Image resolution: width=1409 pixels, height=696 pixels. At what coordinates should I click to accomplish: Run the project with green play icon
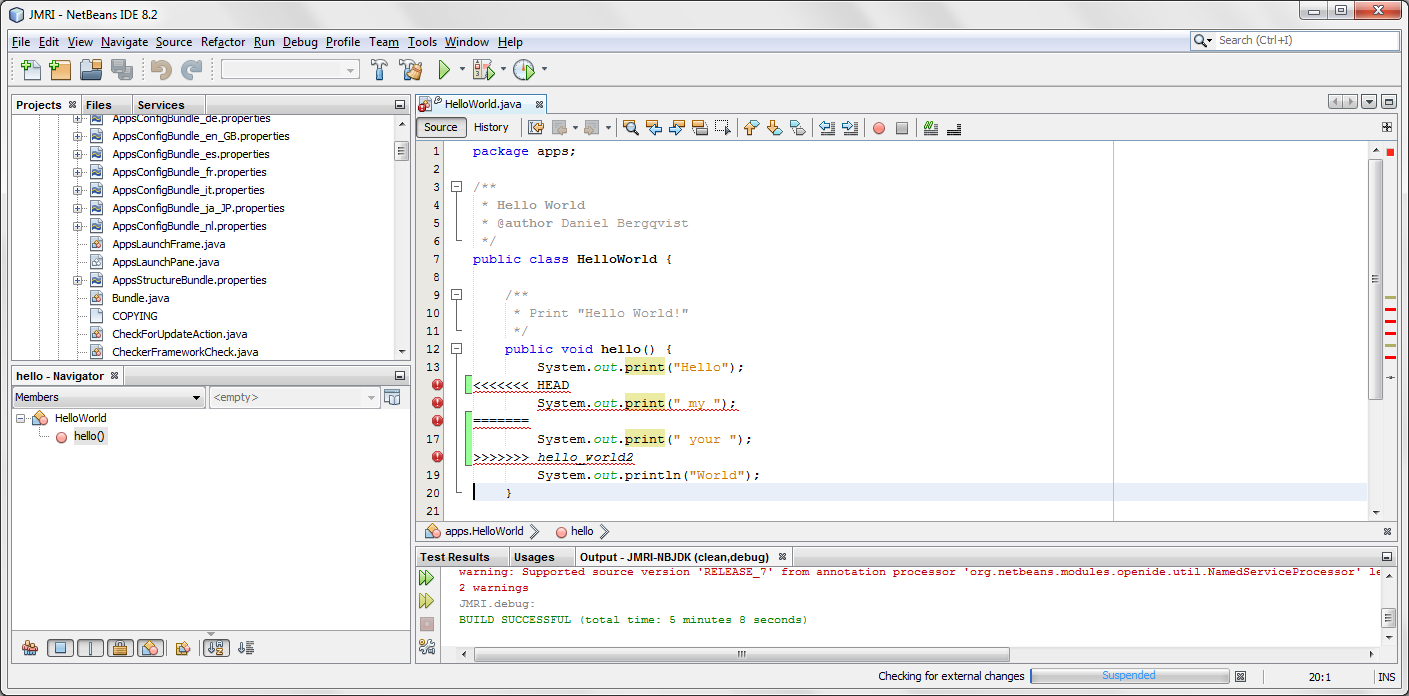[x=445, y=69]
